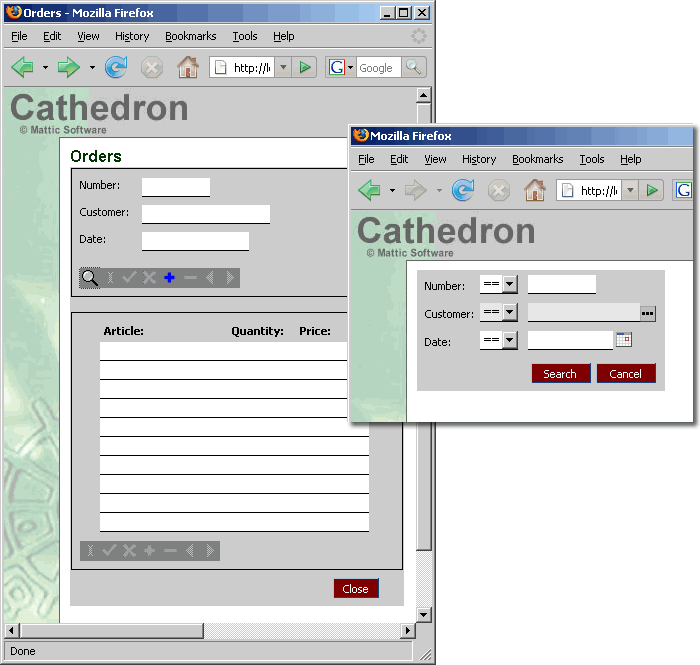Open the Bookmarks menu in the Orders window

(x=190, y=36)
